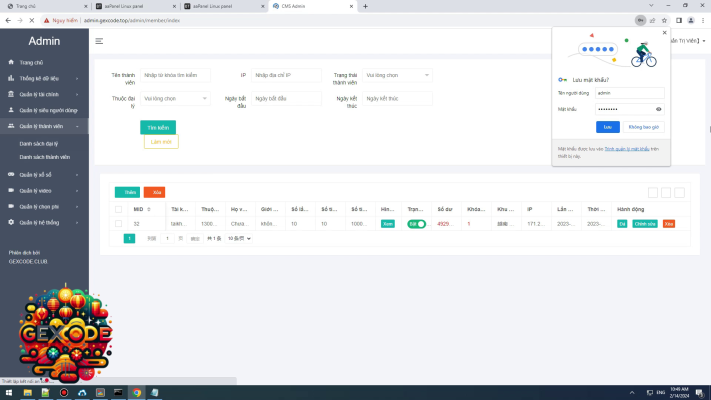Screen dimensions: 711x400
Task: Click the Tìm kiếm search button
Action: [158, 127]
